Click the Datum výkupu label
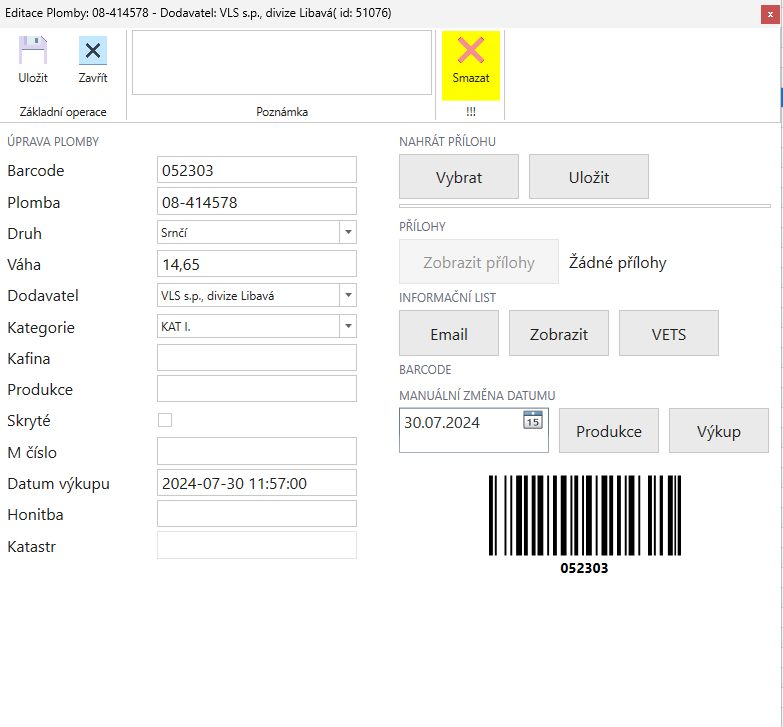 coord(58,484)
